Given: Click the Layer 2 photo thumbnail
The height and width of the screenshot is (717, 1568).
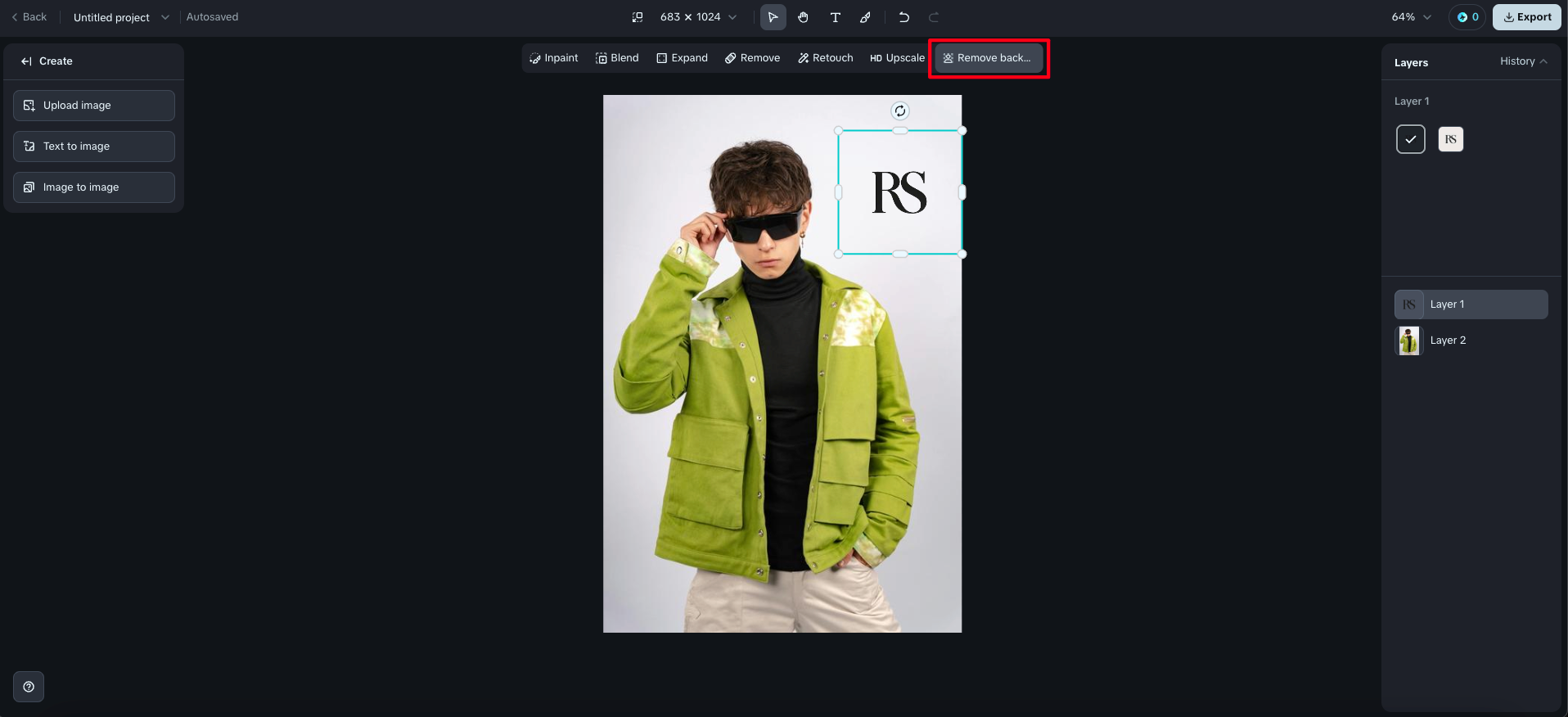Looking at the screenshot, I should pos(1409,340).
